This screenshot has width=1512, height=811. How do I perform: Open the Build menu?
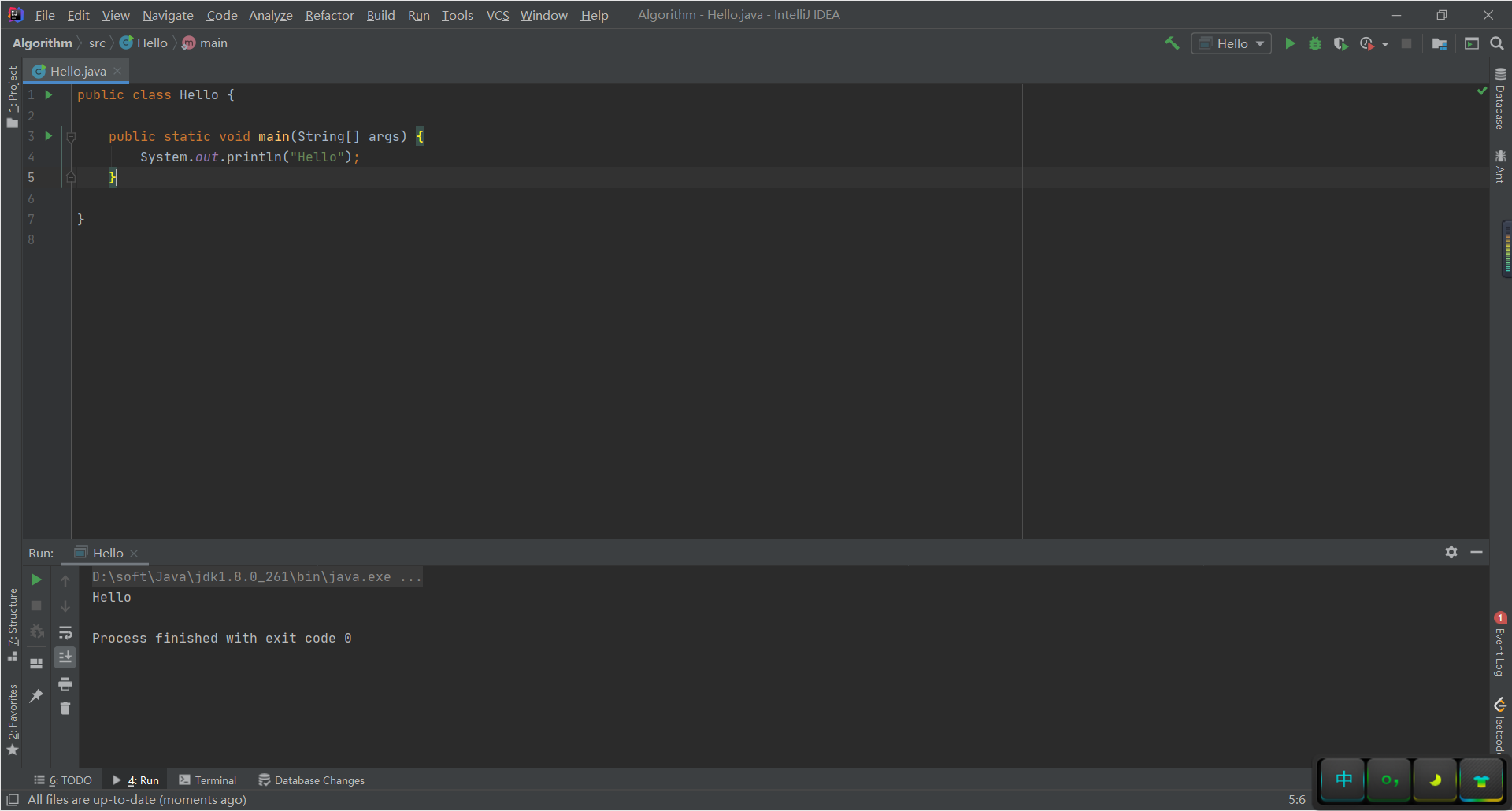380,15
